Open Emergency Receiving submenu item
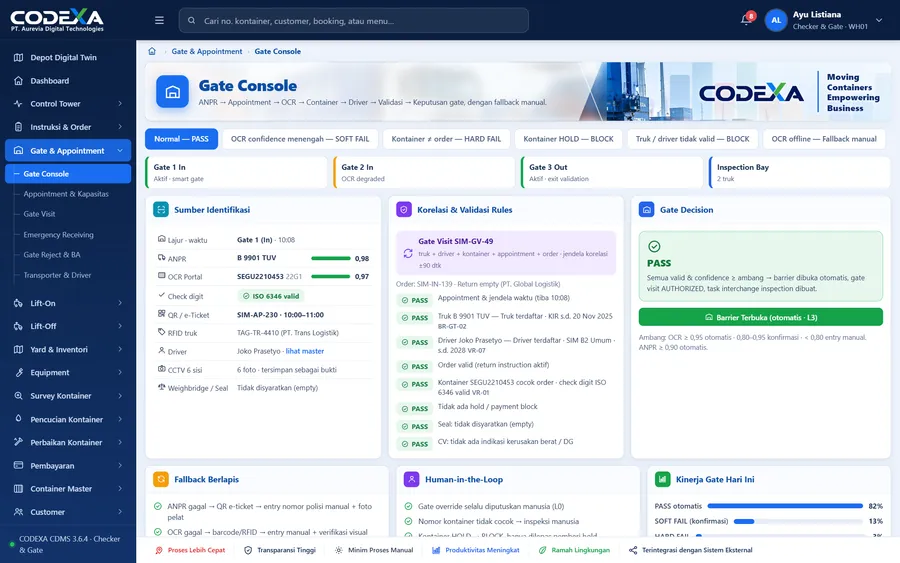 point(59,235)
